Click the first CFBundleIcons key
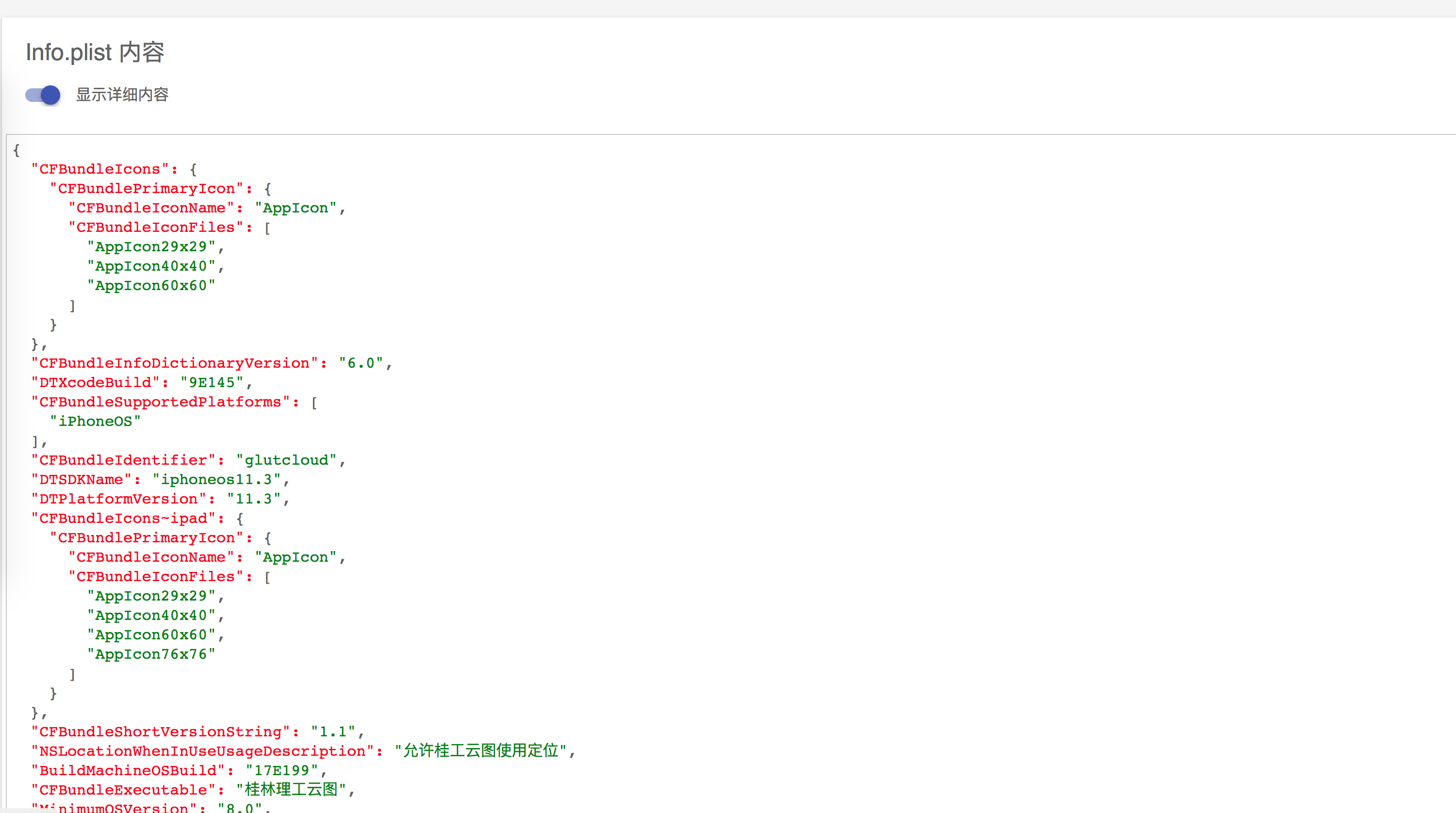The image size is (1456, 813). coord(100,169)
